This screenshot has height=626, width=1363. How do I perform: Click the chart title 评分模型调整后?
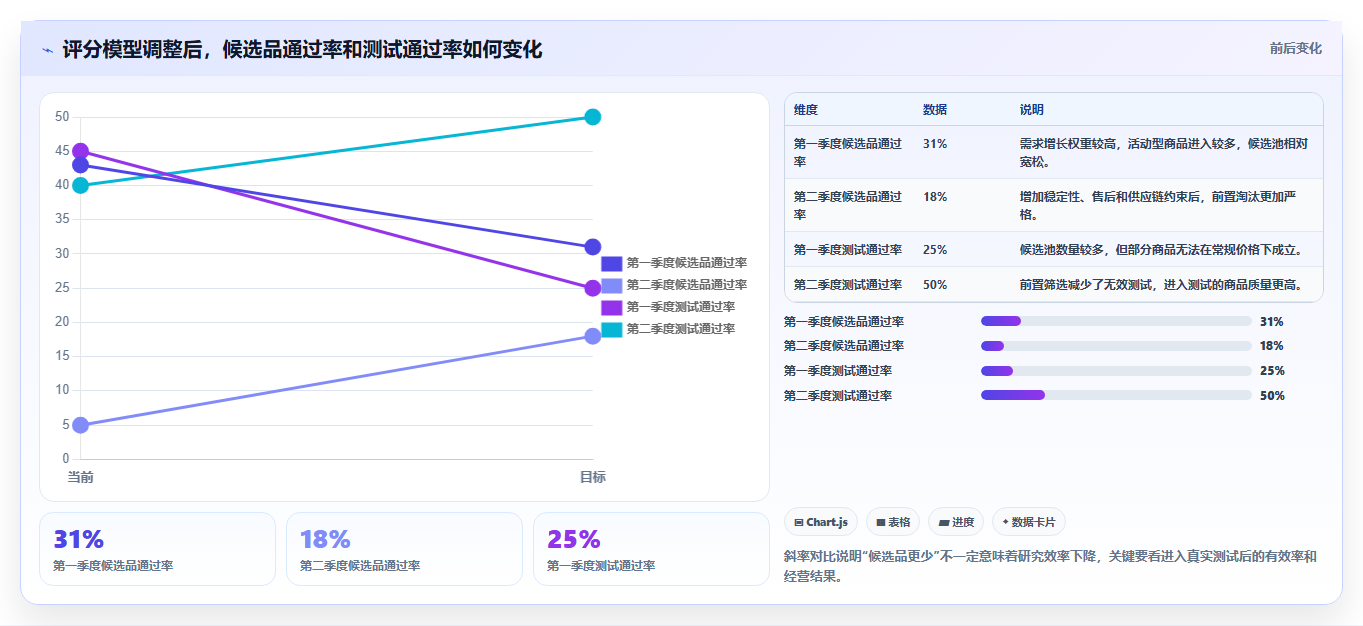point(302,49)
